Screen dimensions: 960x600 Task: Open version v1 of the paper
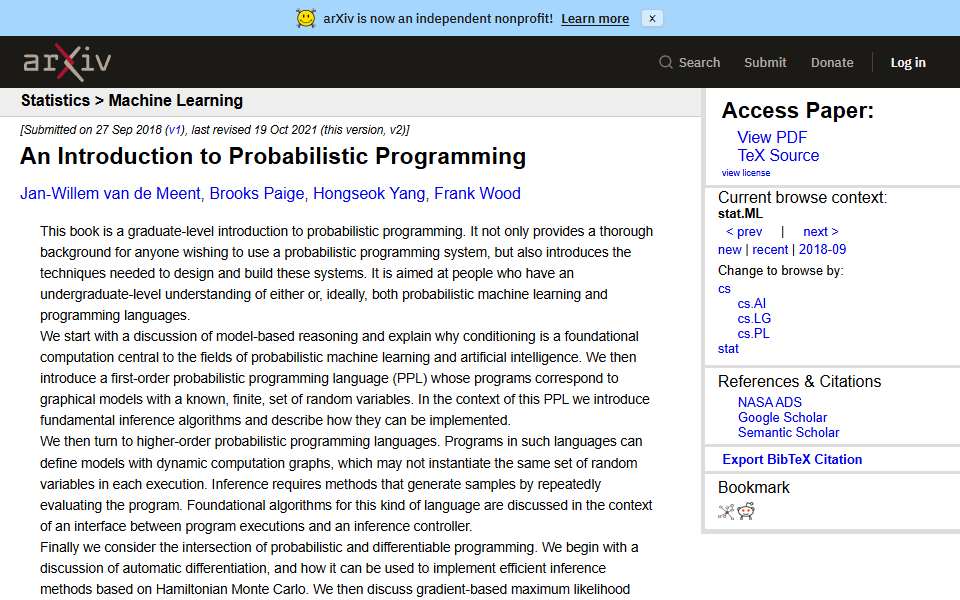(175, 130)
